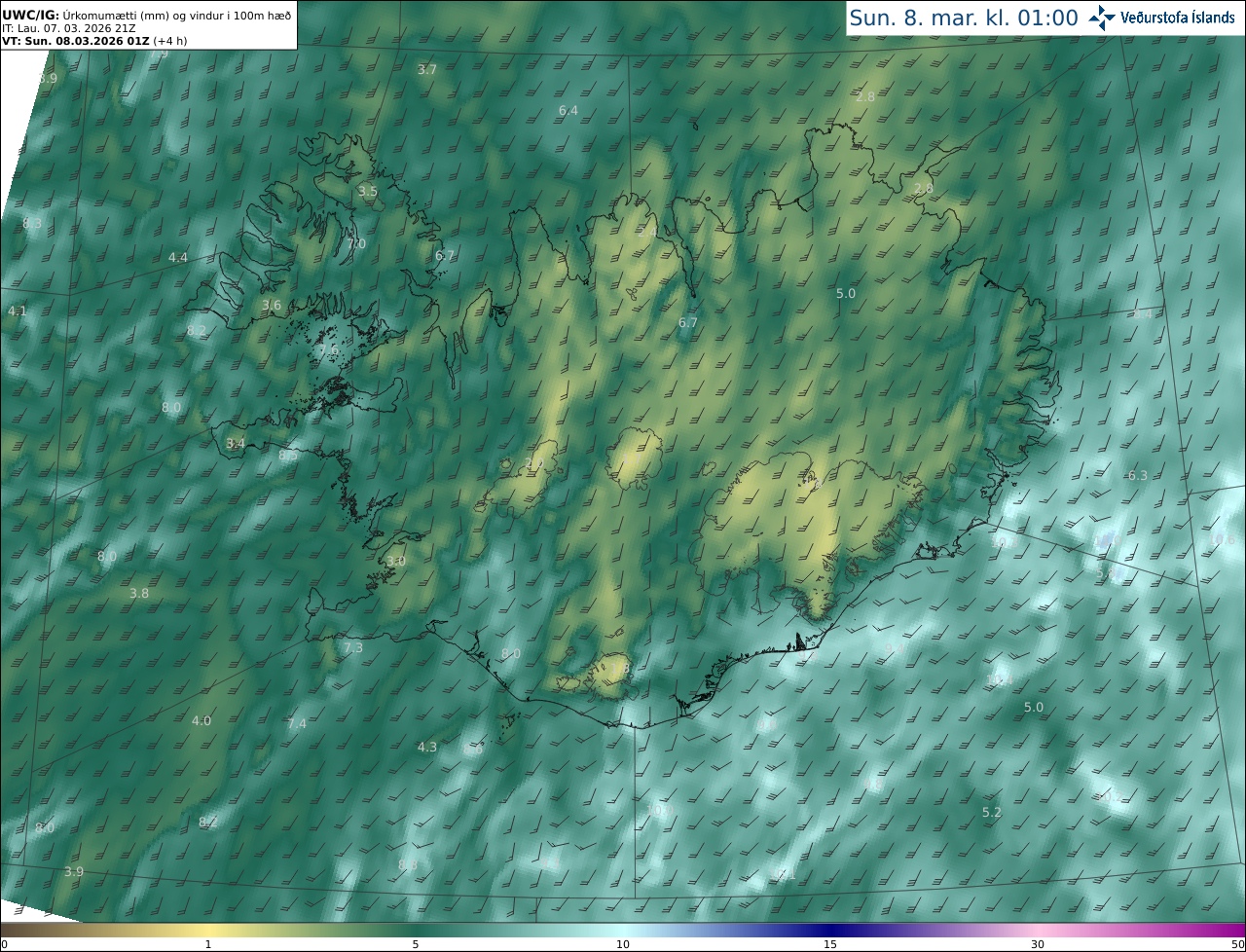This screenshot has height=952, width=1246.
Task: Click the '0' label on the color scale
Action: 4,944
